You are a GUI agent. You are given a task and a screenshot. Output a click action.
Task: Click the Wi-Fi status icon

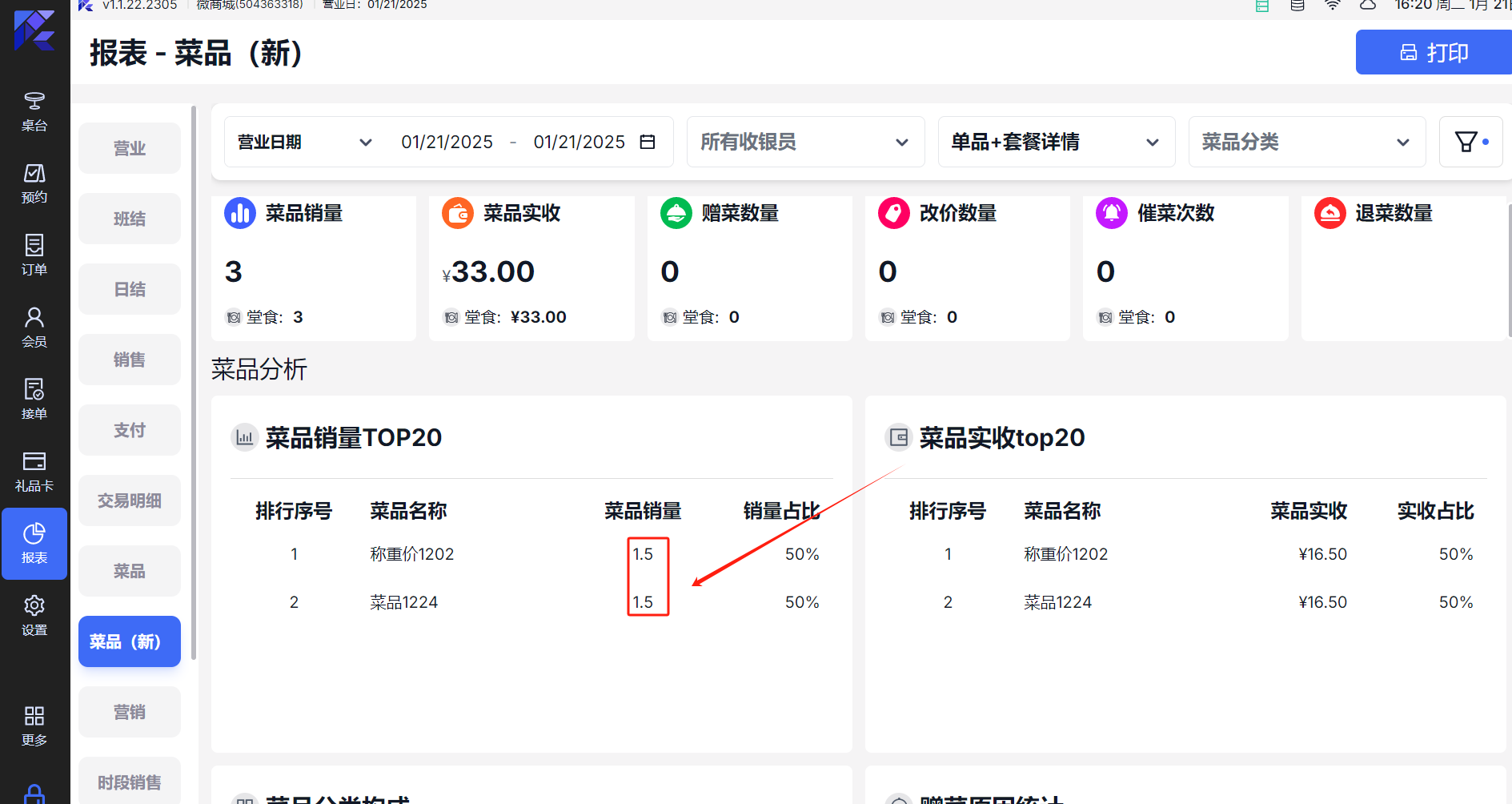[1333, 5]
